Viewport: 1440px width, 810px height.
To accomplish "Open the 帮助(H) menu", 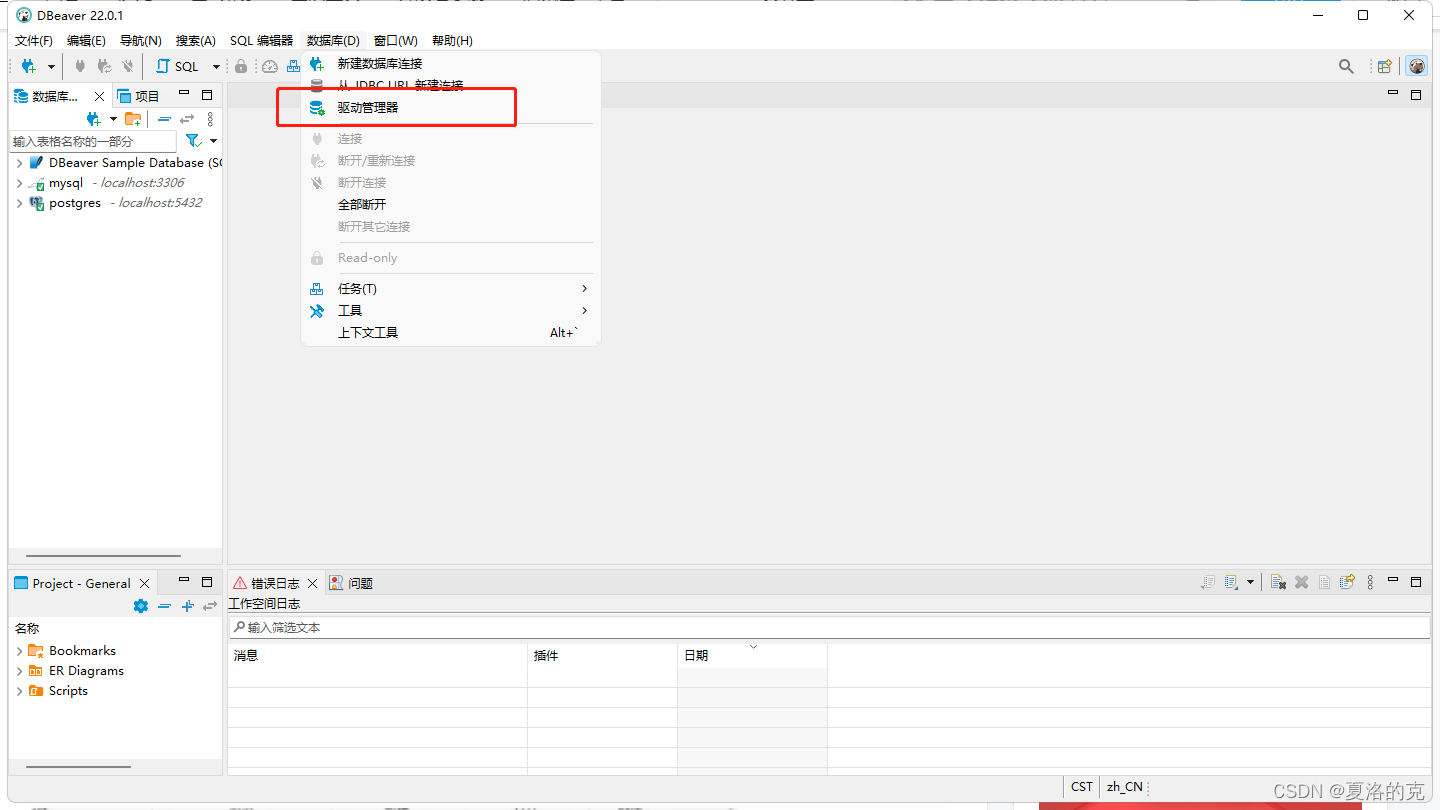I will coord(452,41).
